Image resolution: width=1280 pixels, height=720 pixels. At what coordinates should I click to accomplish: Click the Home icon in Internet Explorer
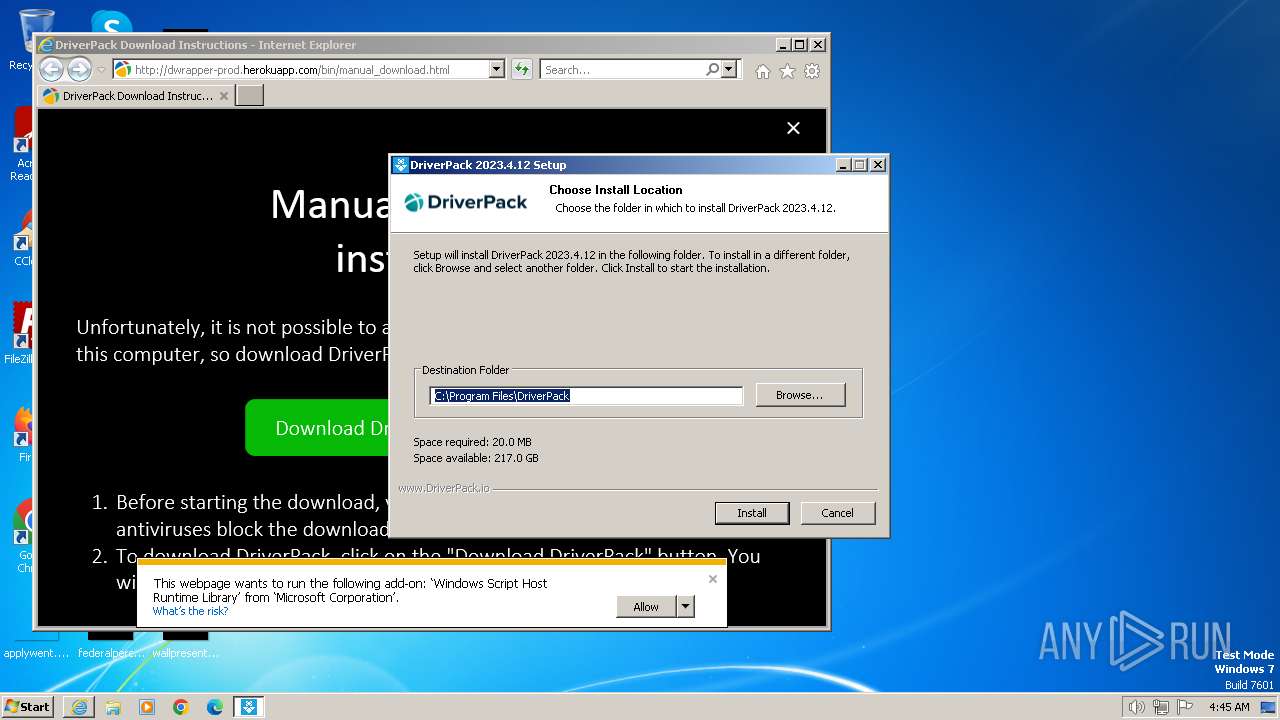pyautogui.click(x=763, y=71)
